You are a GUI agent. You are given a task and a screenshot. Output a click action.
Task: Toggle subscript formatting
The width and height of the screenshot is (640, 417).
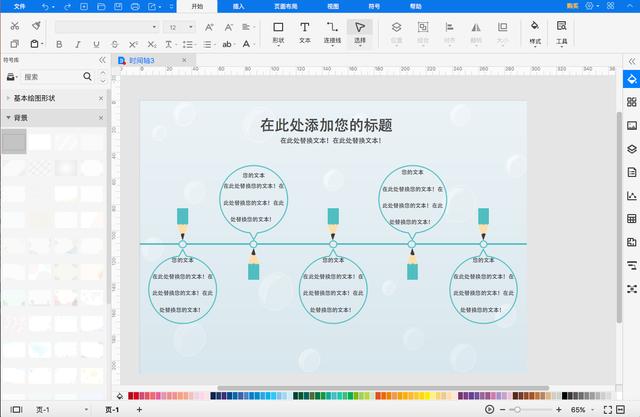coord(152,44)
